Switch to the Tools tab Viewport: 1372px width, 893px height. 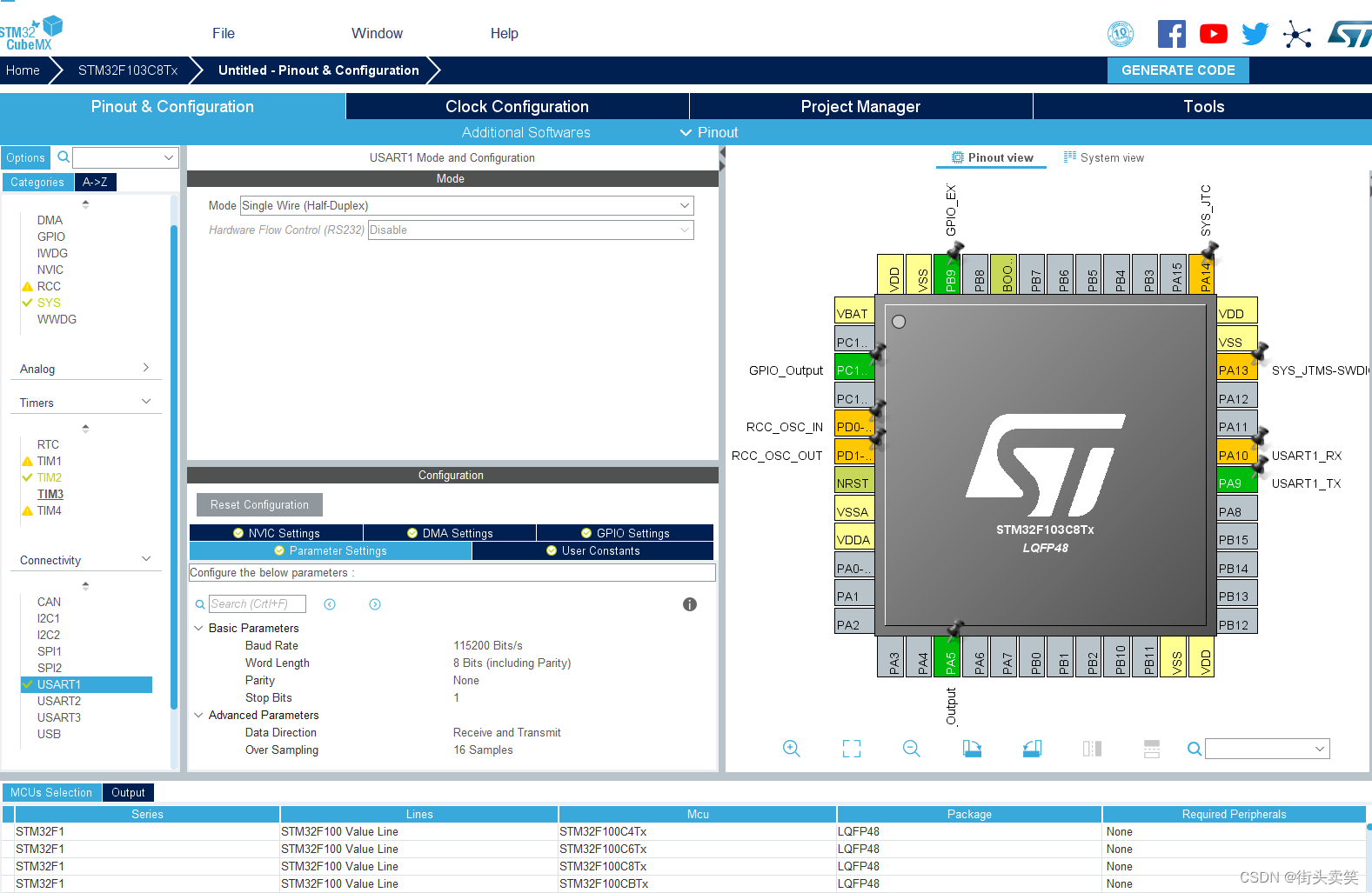point(1203,106)
